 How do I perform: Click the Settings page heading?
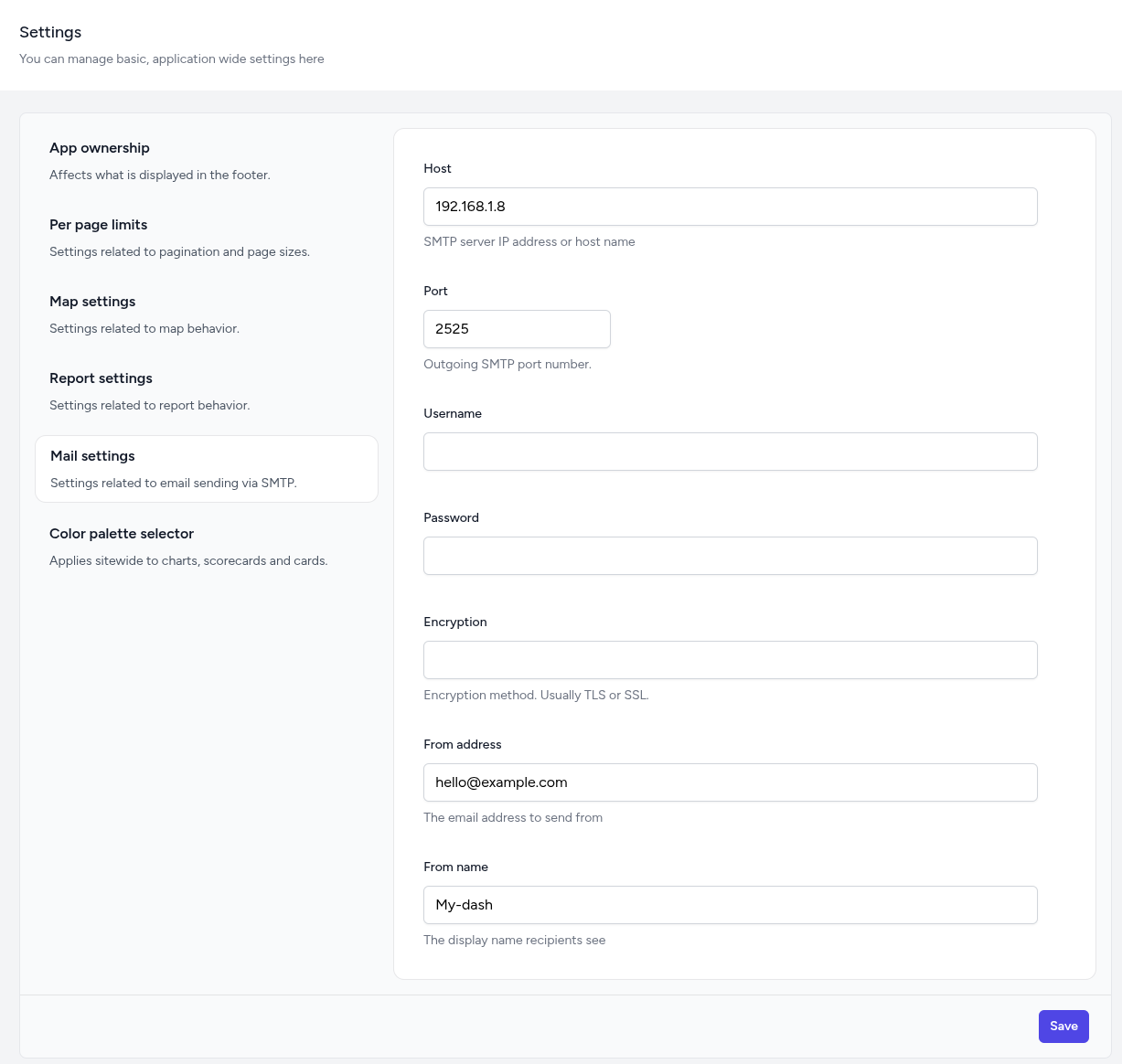pos(50,32)
